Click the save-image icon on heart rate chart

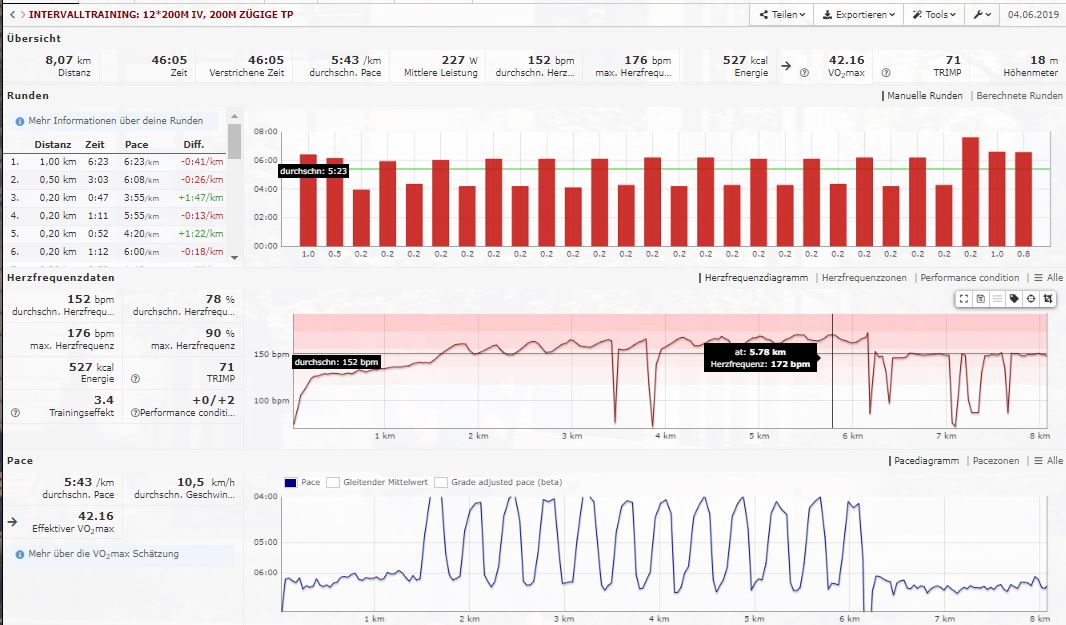(981, 298)
